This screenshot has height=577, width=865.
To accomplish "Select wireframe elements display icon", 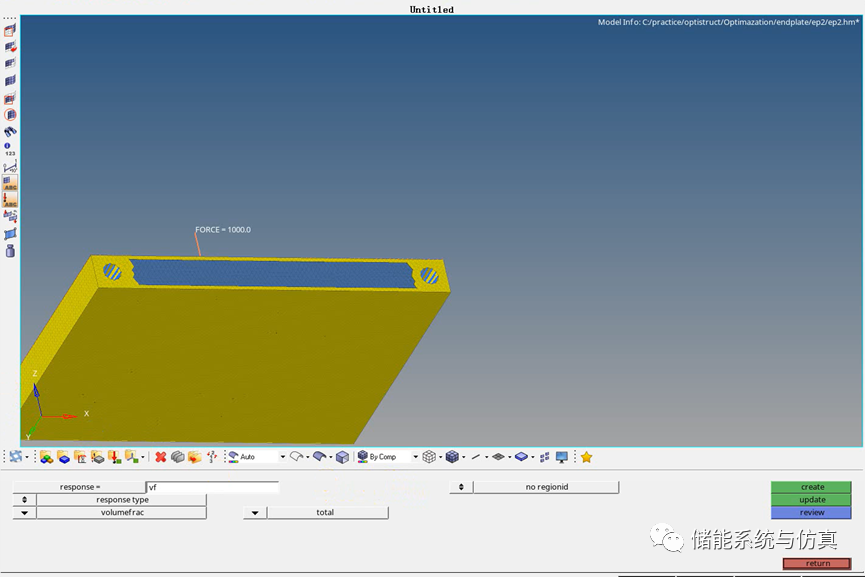I will pos(429,457).
